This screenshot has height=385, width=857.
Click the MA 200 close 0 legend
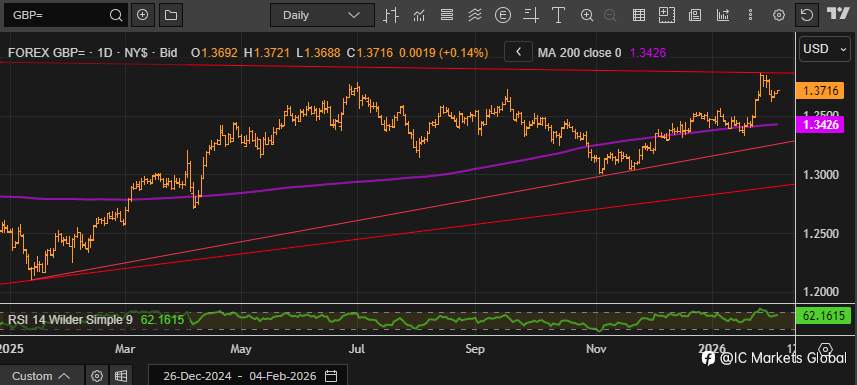pos(579,52)
